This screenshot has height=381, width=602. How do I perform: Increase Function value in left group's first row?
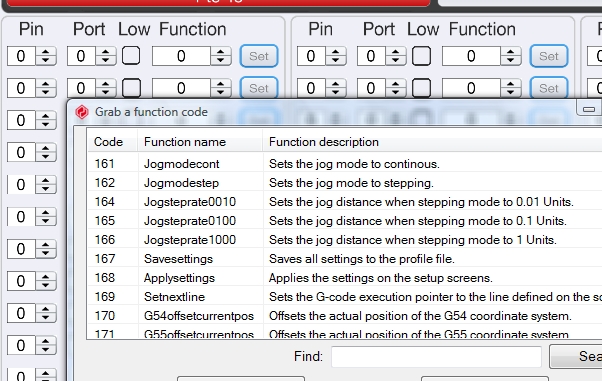220,52
